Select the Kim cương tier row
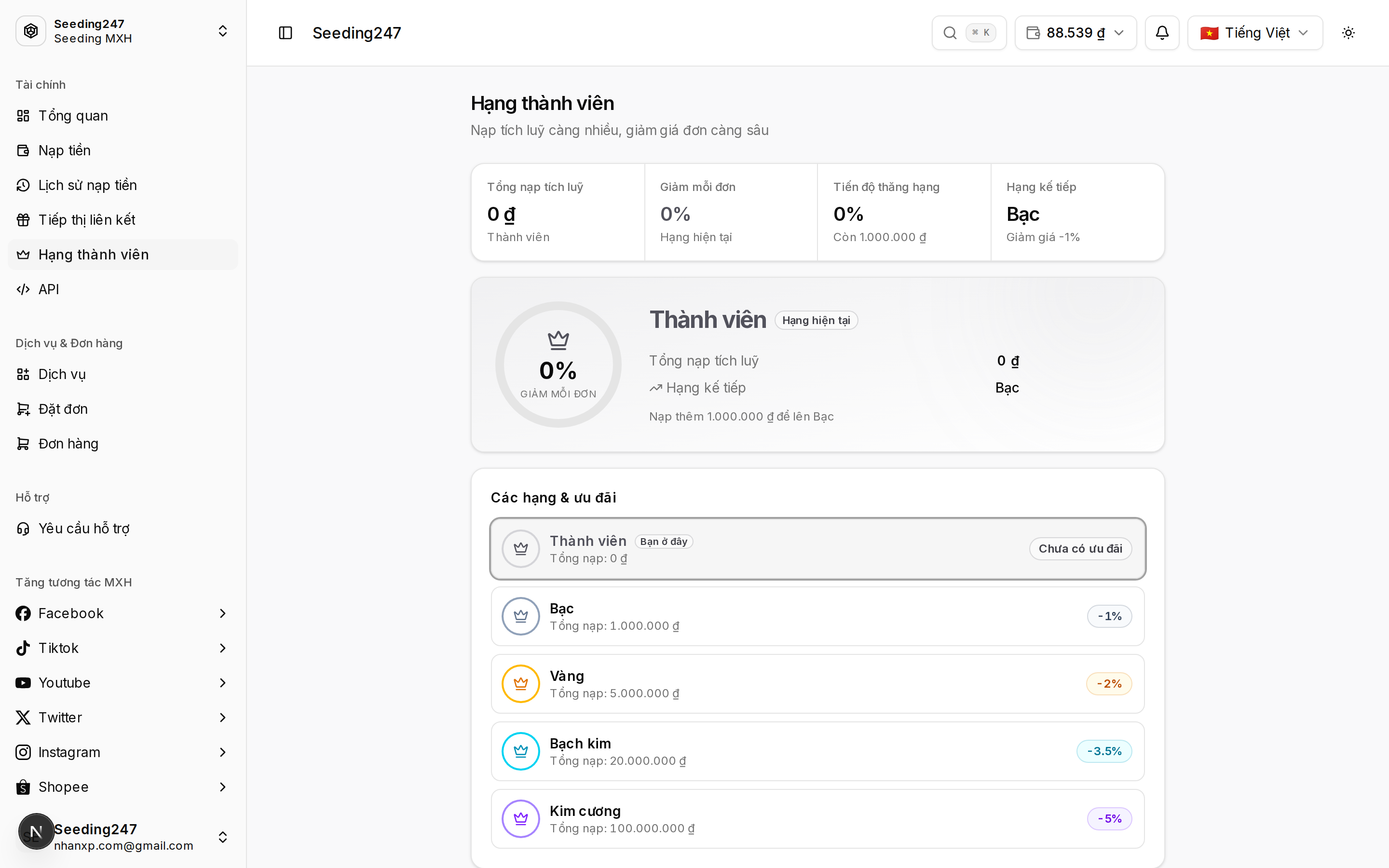The height and width of the screenshot is (868, 1389). (817, 819)
